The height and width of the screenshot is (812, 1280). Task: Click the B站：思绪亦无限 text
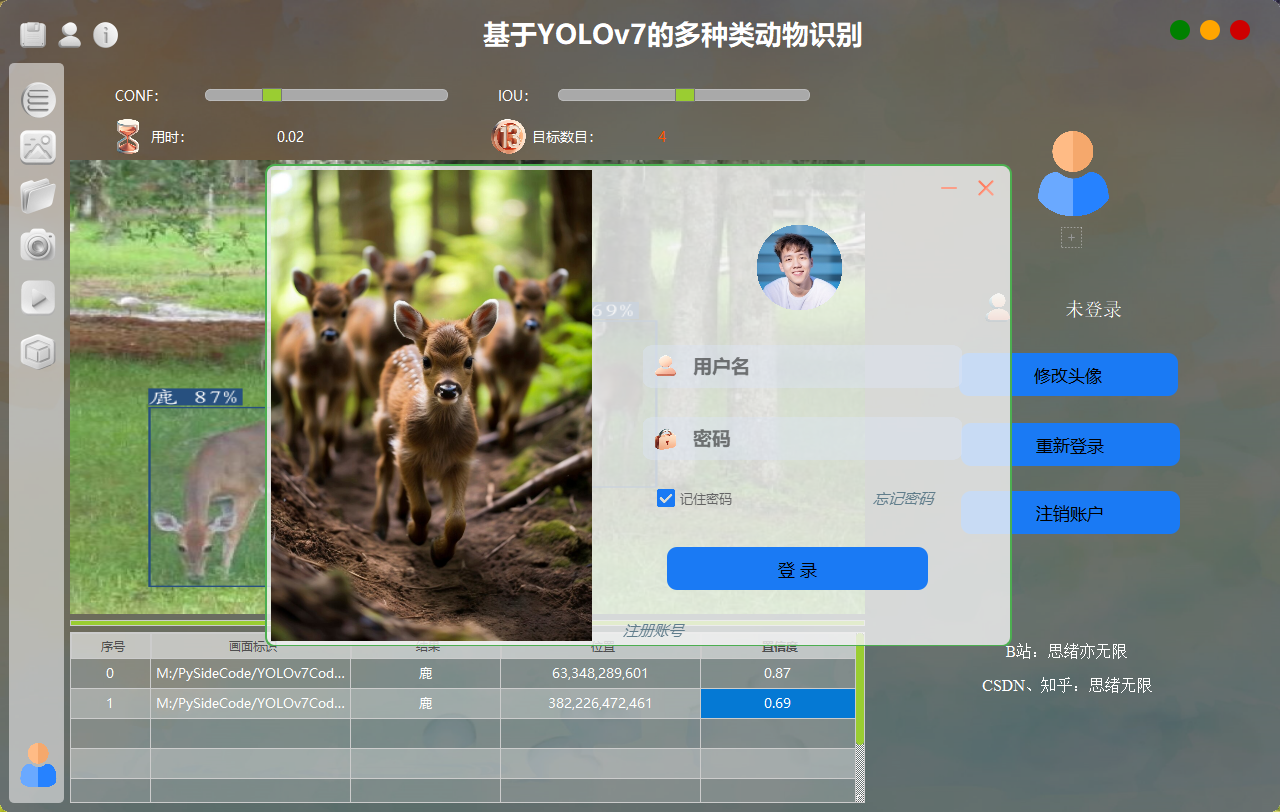pos(1066,651)
